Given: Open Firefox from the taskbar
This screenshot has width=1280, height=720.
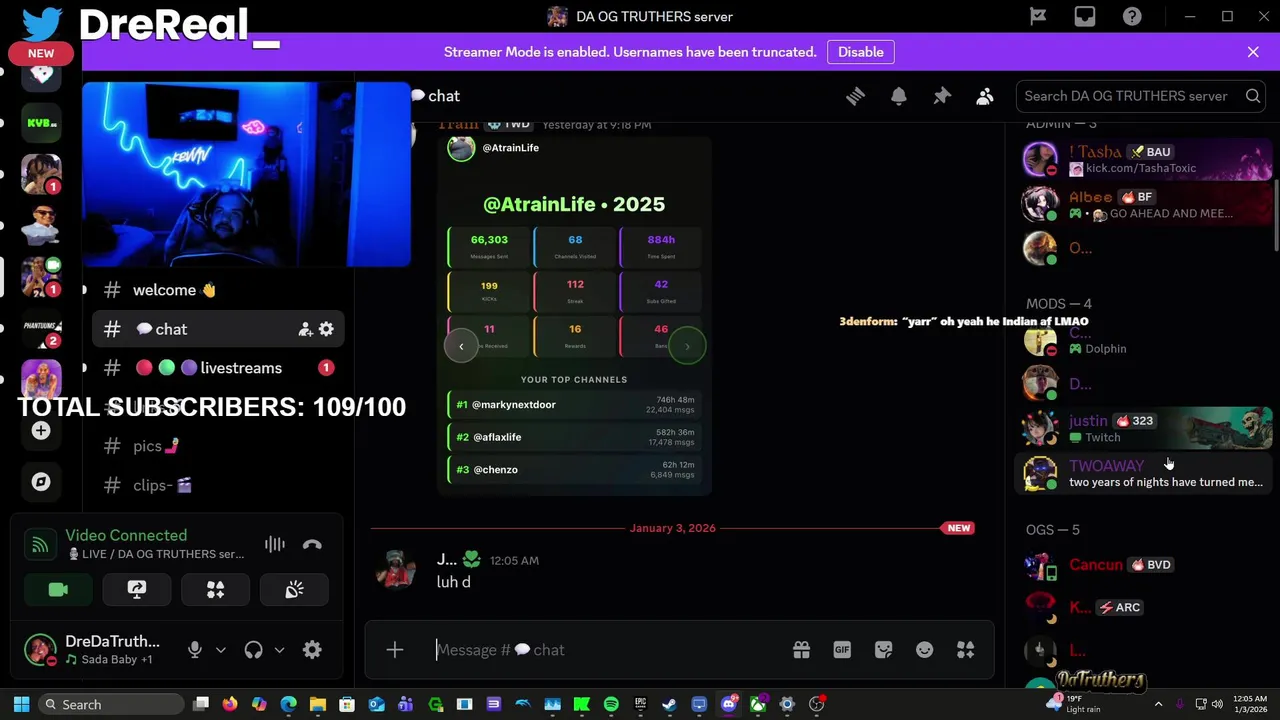Looking at the screenshot, I should pyautogui.click(x=230, y=704).
